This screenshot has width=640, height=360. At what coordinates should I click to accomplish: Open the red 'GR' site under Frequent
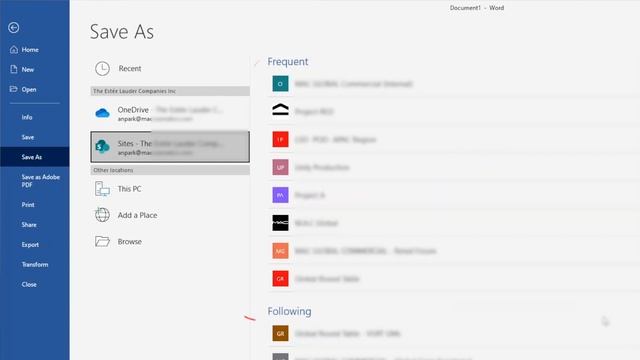coord(280,279)
